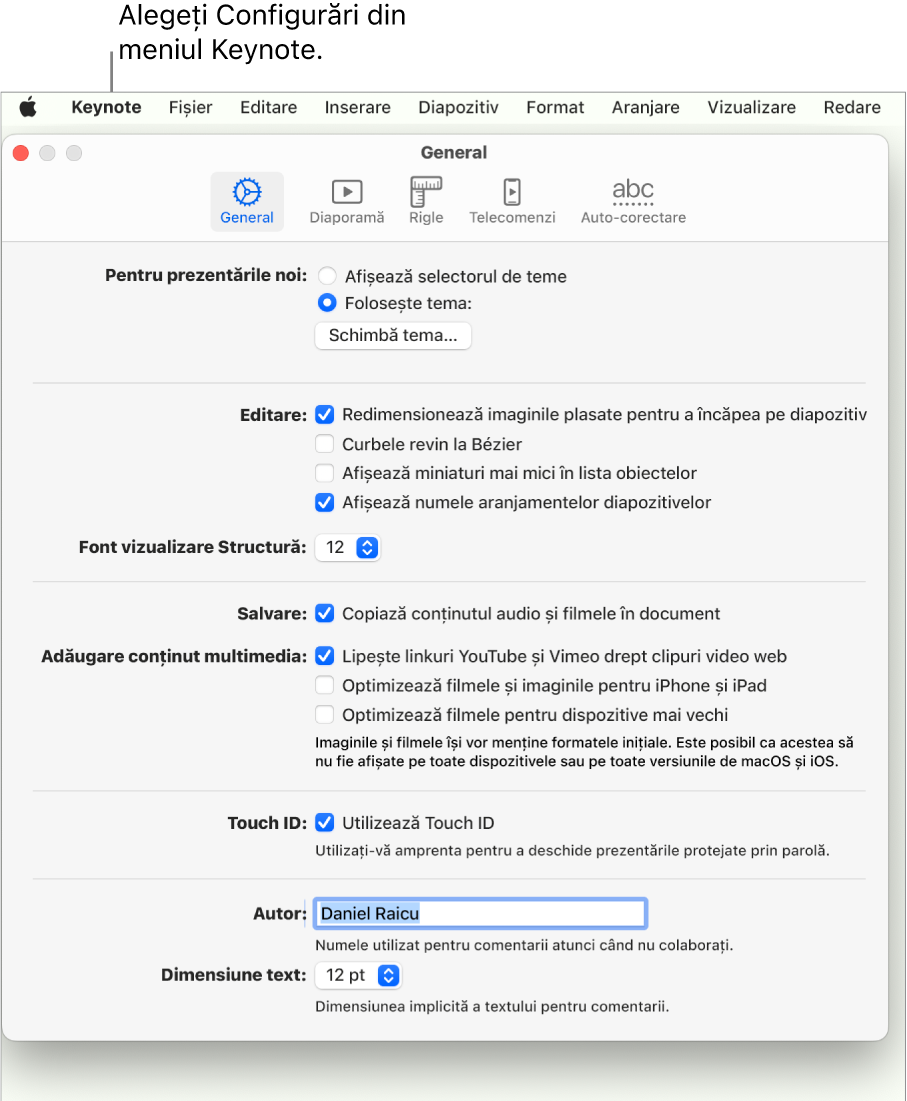Click the Schimbă tema... button
Viewport: 907px width, 1101px height.
pyautogui.click(x=393, y=336)
